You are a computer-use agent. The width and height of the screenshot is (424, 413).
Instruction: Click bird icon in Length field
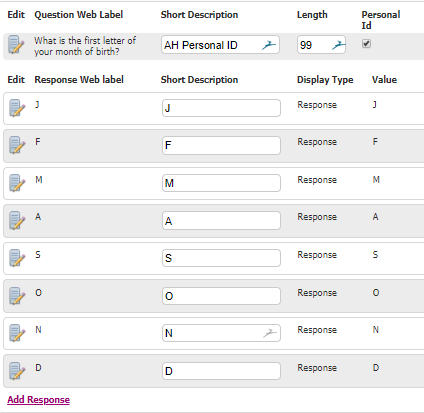pyautogui.click(x=338, y=45)
